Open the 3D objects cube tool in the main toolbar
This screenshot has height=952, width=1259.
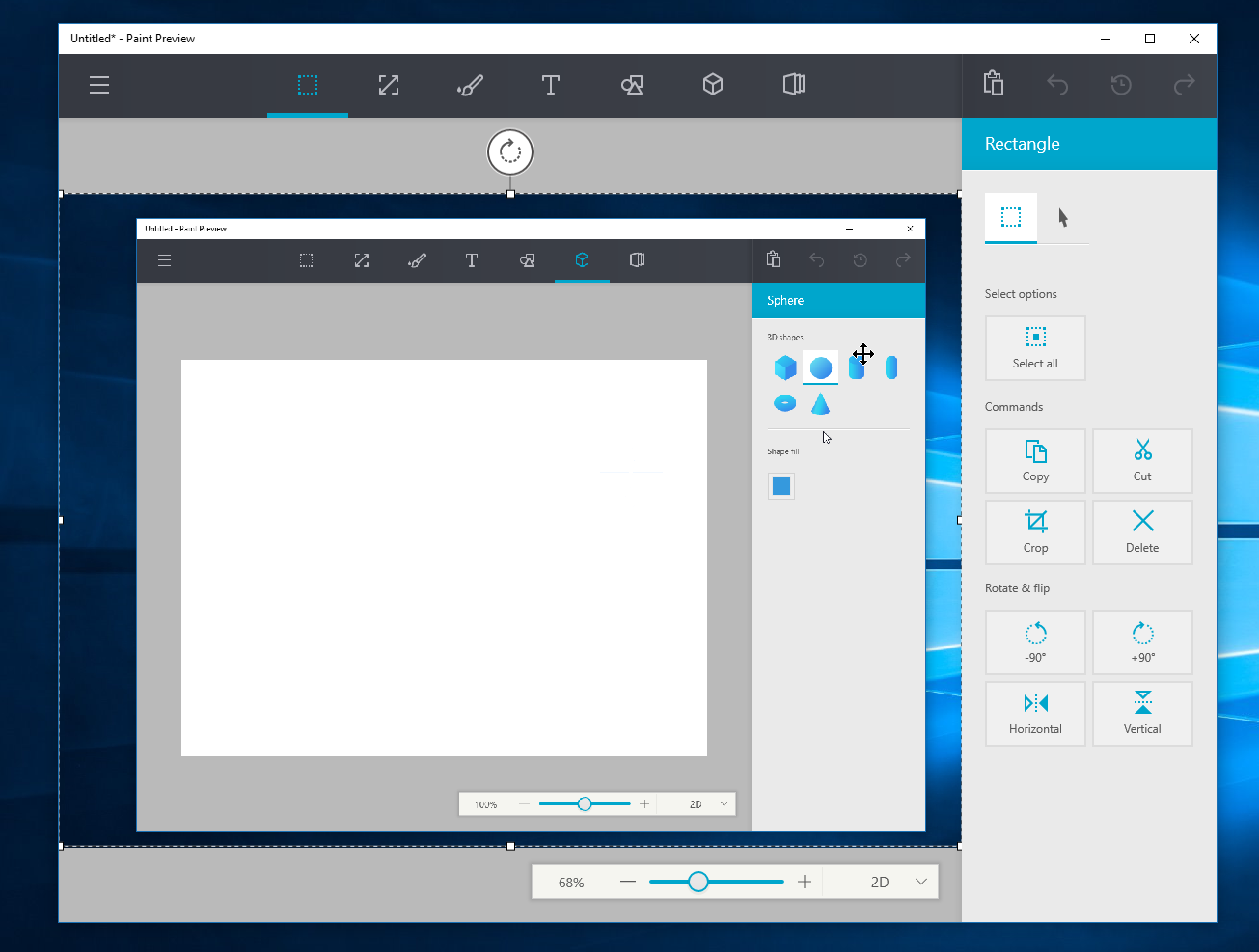point(713,85)
